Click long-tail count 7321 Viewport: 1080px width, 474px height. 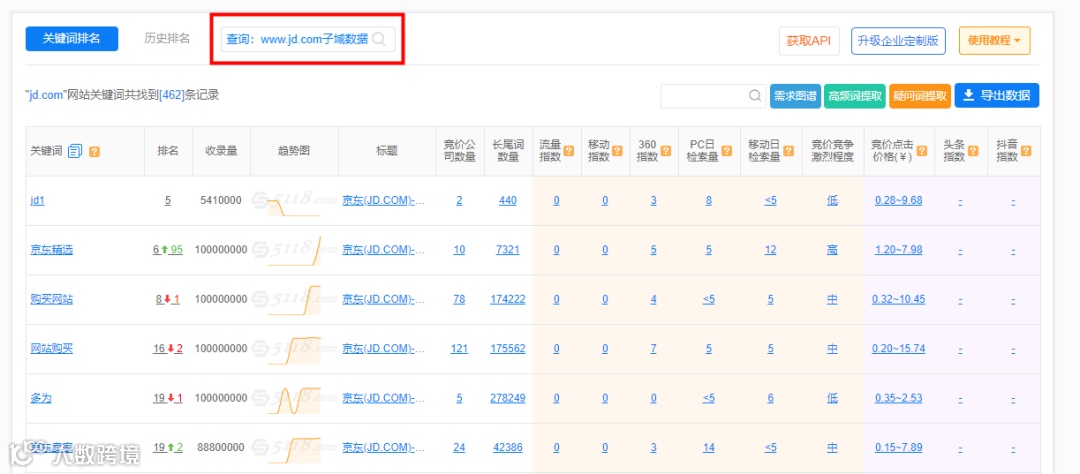pos(508,250)
